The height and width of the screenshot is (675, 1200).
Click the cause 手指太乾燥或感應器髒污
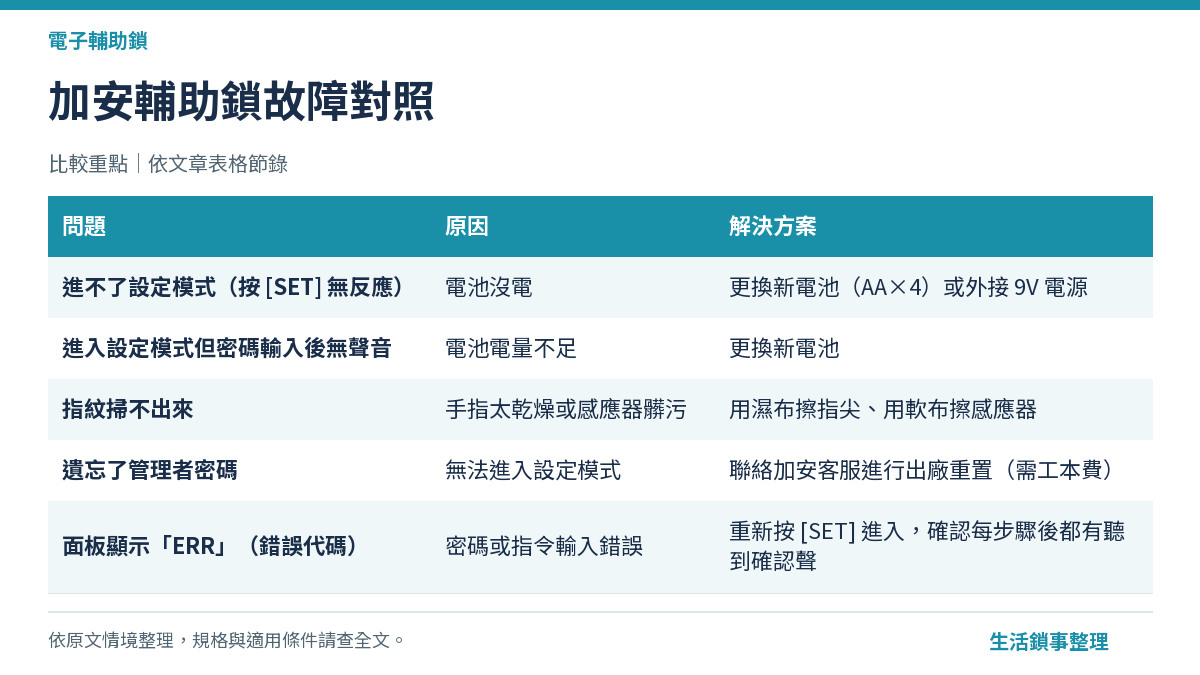(x=566, y=410)
